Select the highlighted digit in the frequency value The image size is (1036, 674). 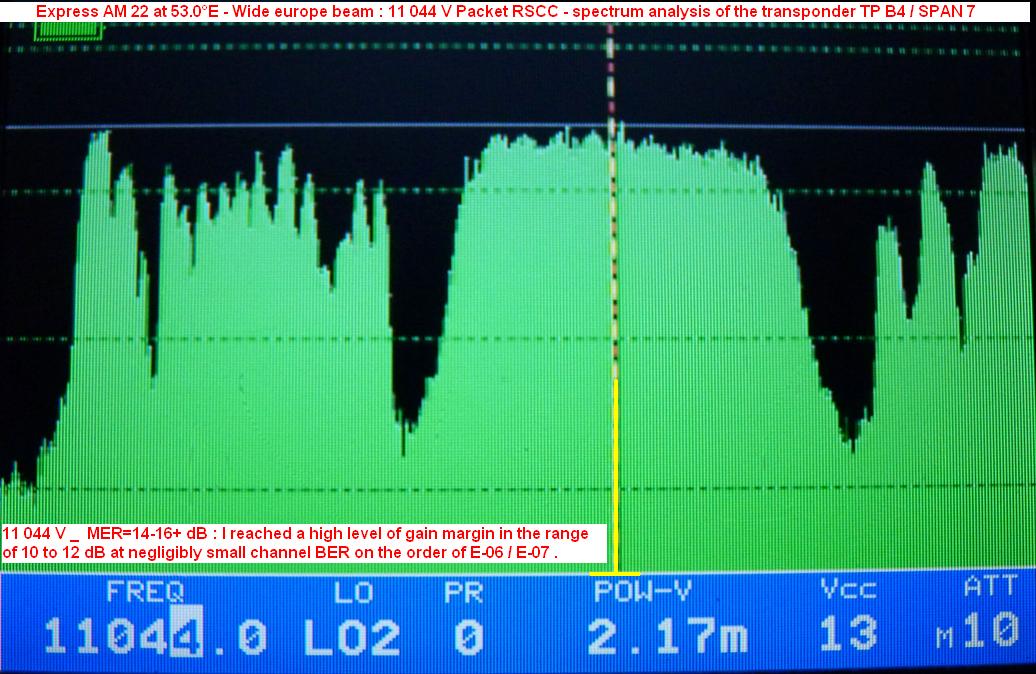(x=187, y=636)
